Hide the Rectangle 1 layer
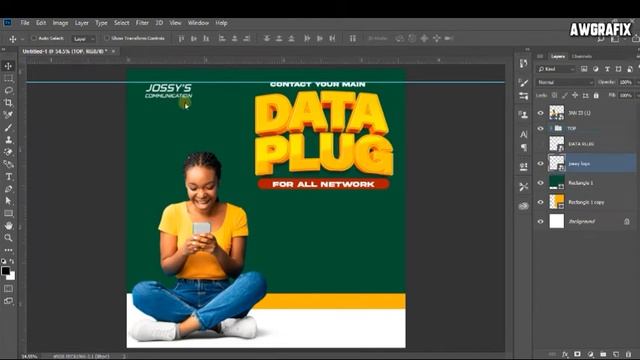The image size is (640, 360). click(x=540, y=183)
